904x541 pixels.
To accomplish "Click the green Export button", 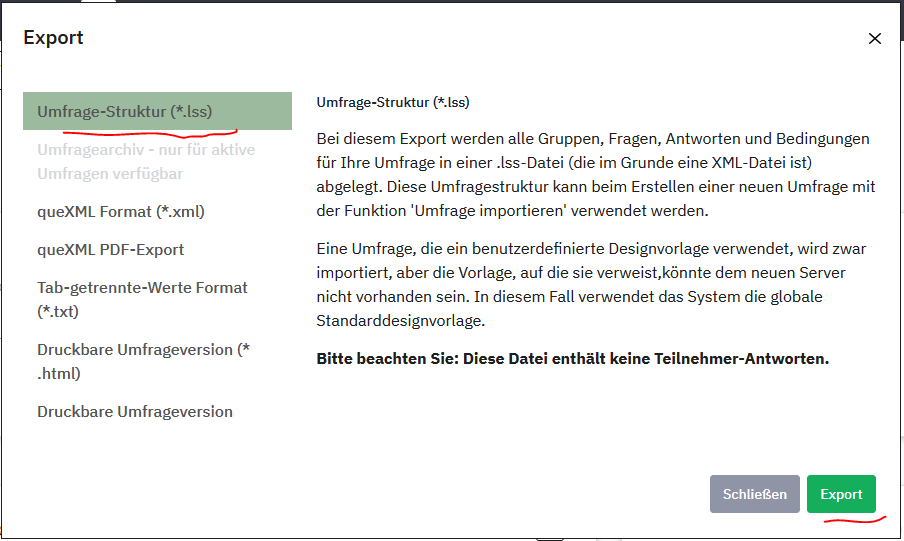I will [841, 494].
